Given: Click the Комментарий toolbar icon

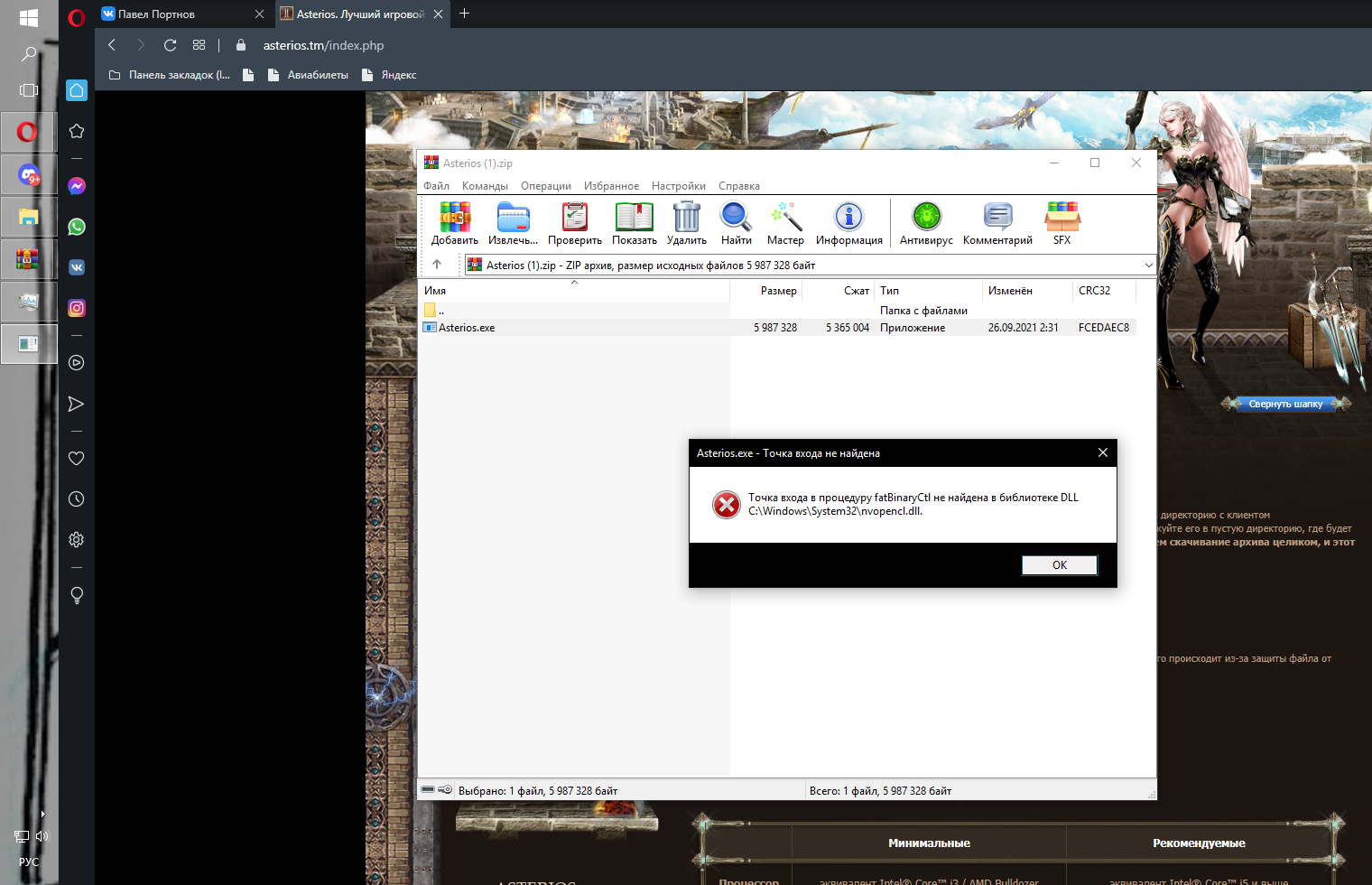Looking at the screenshot, I should click(997, 223).
